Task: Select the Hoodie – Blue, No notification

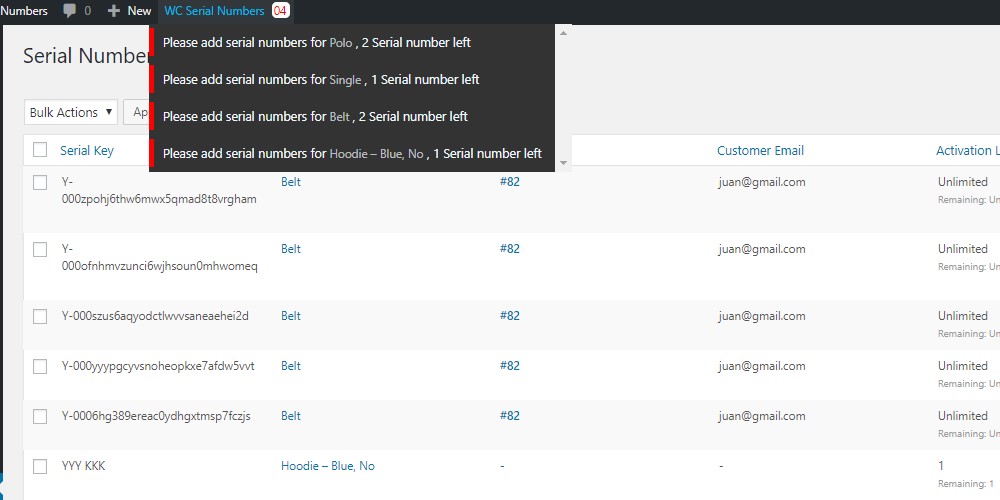Action: [x=352, y=154]
